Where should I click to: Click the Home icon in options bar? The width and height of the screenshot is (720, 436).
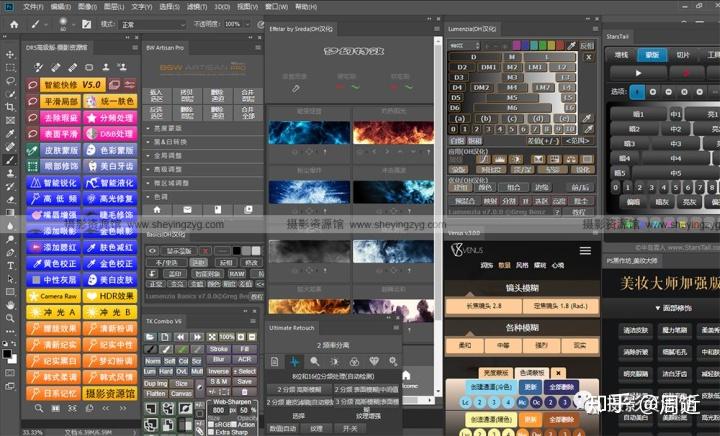coord(14,24)
